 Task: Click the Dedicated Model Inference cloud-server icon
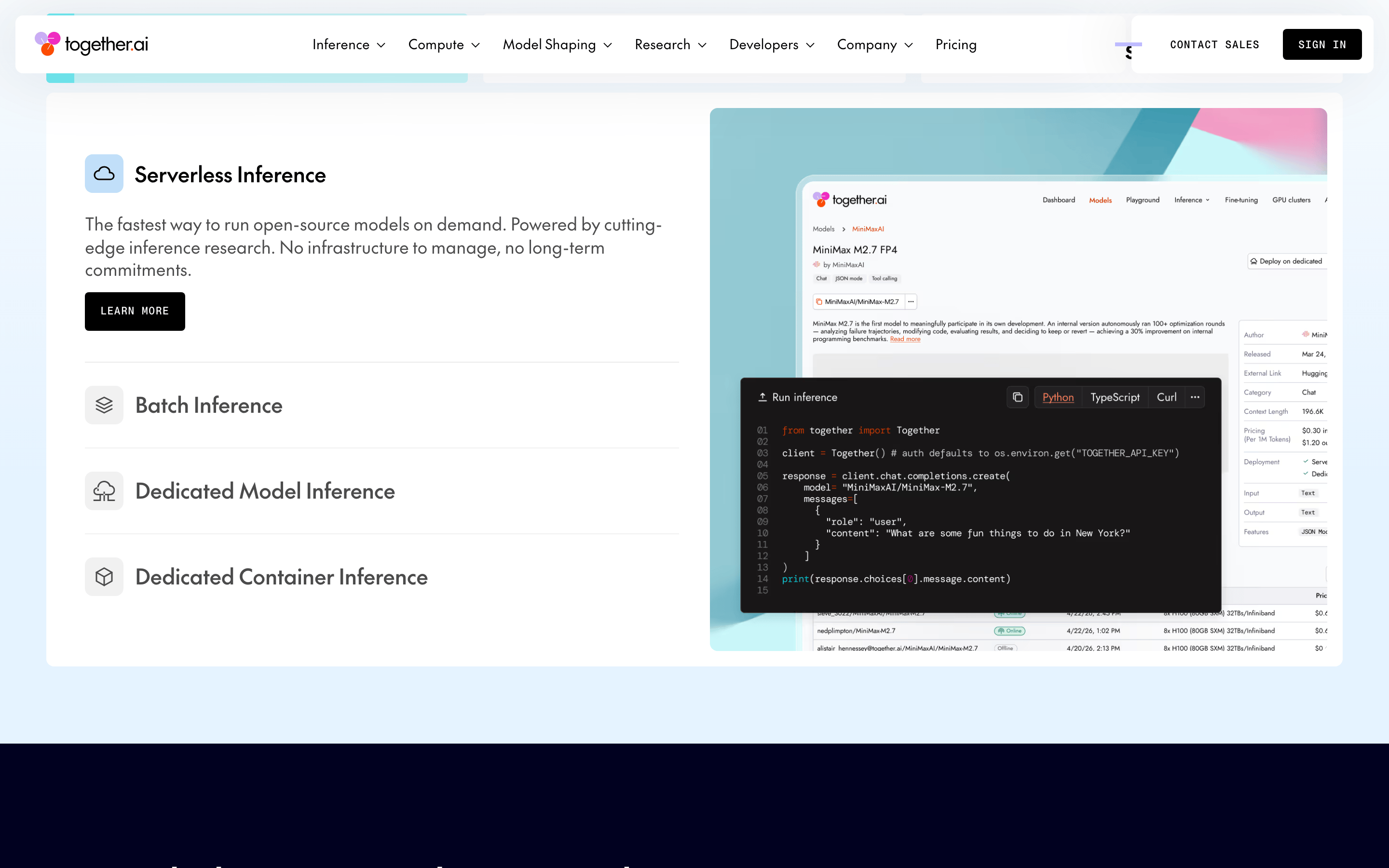tap(104, 491)
